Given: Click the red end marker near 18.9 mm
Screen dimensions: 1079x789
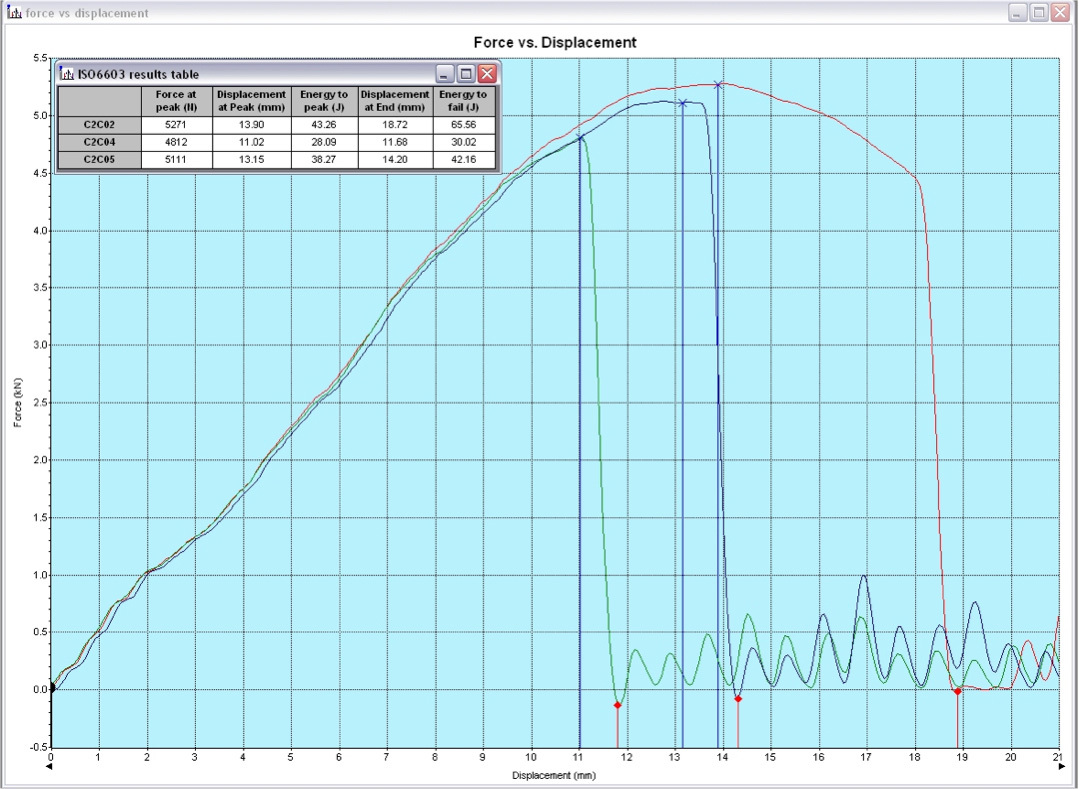Looking at the screenshot, I should 957,691.
